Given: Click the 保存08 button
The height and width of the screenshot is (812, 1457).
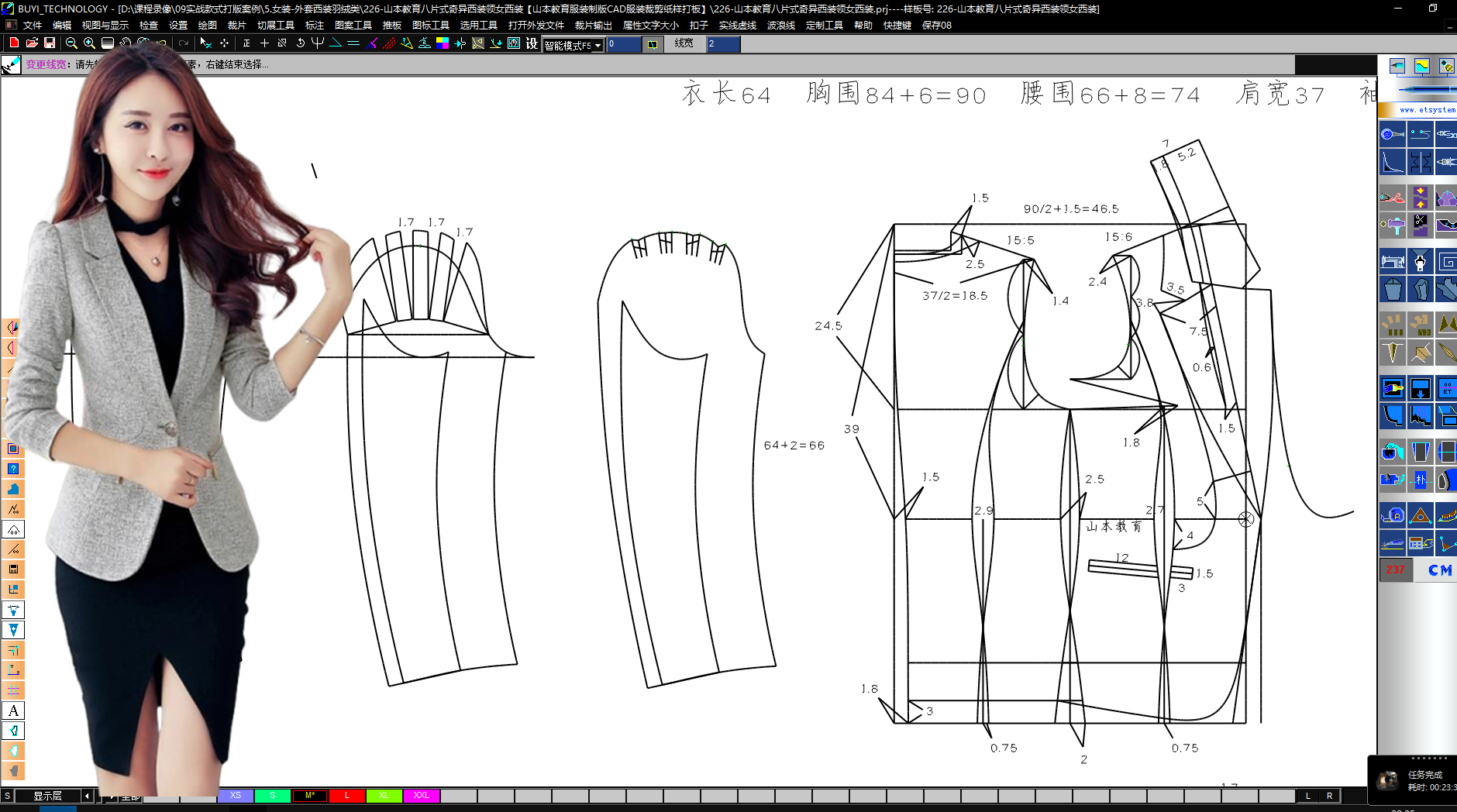Looking at the screenshot, I should coord(936,25).
